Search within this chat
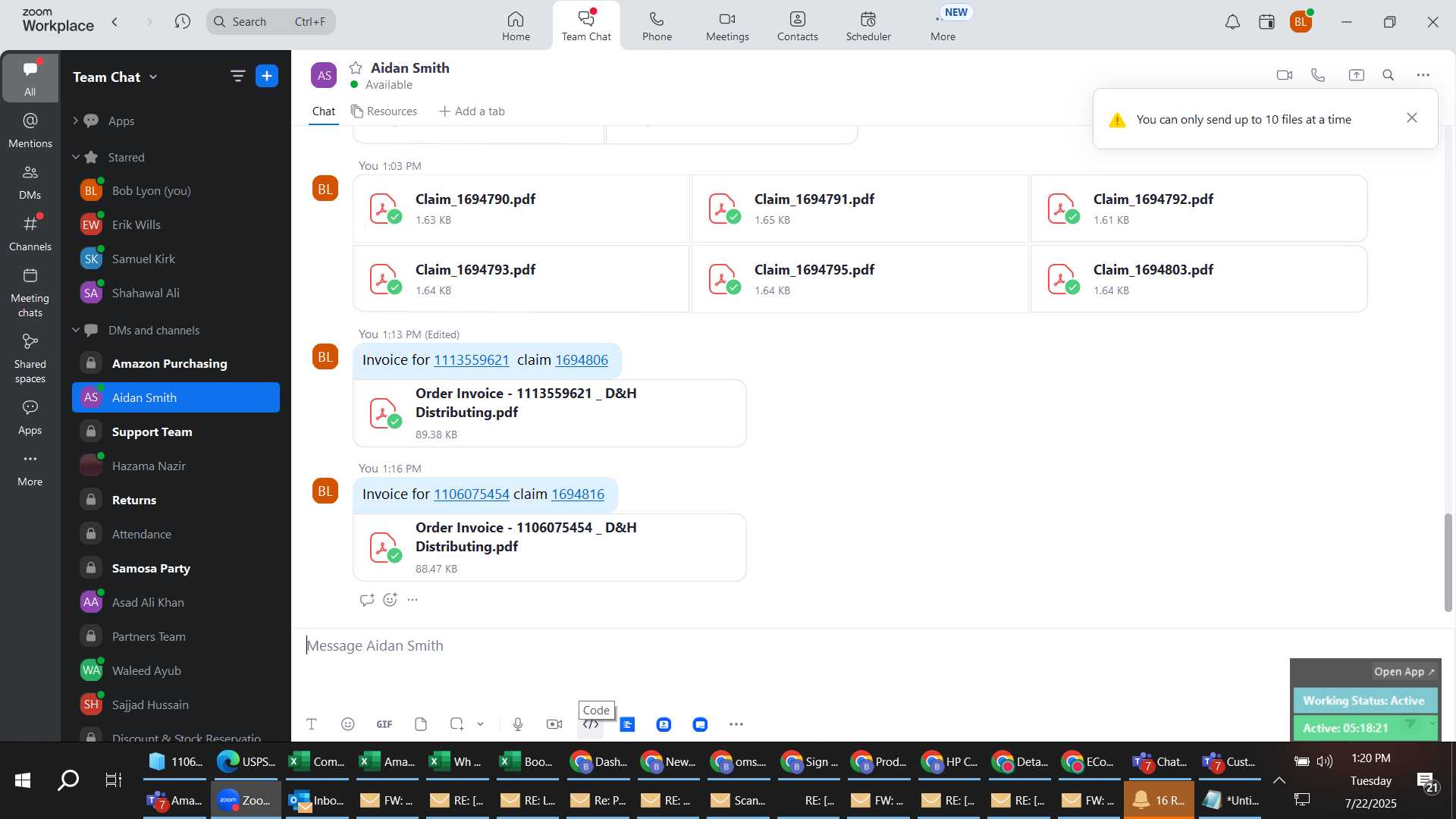 pyautogui.click(x=1389, y=75)
